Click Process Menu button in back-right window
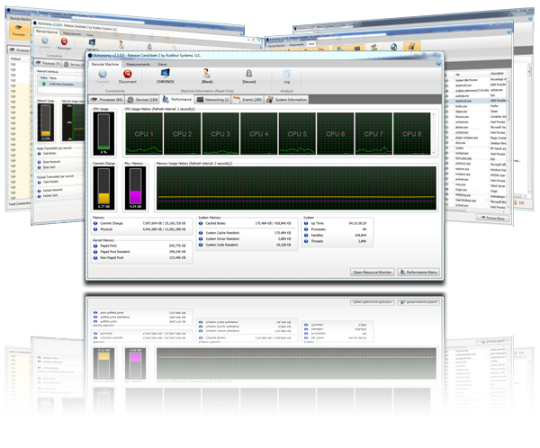This screenshot has height=448, width=540. 493,218
